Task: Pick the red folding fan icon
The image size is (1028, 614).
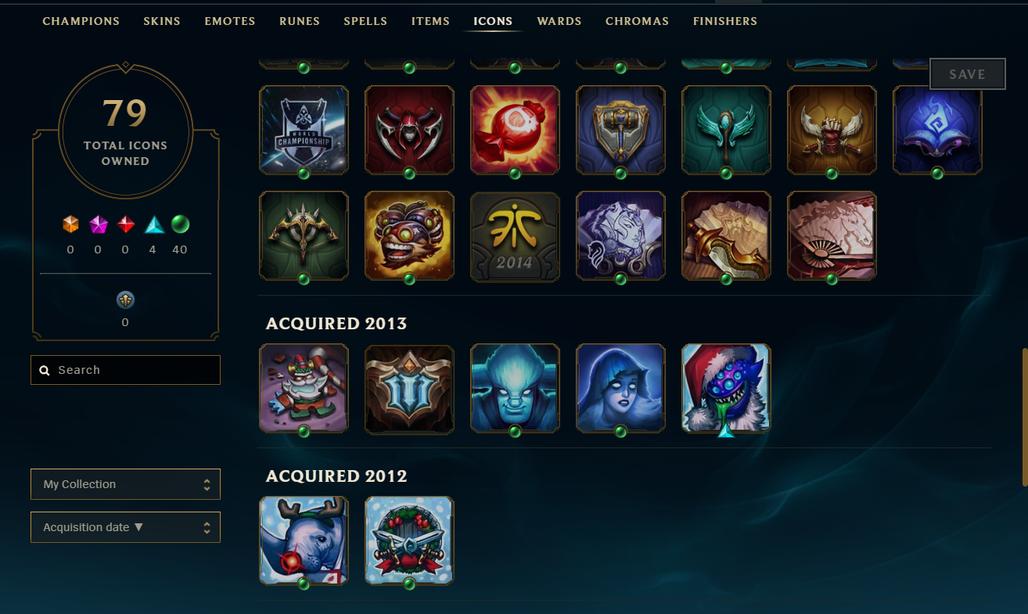Action: [x=831, y=236]
